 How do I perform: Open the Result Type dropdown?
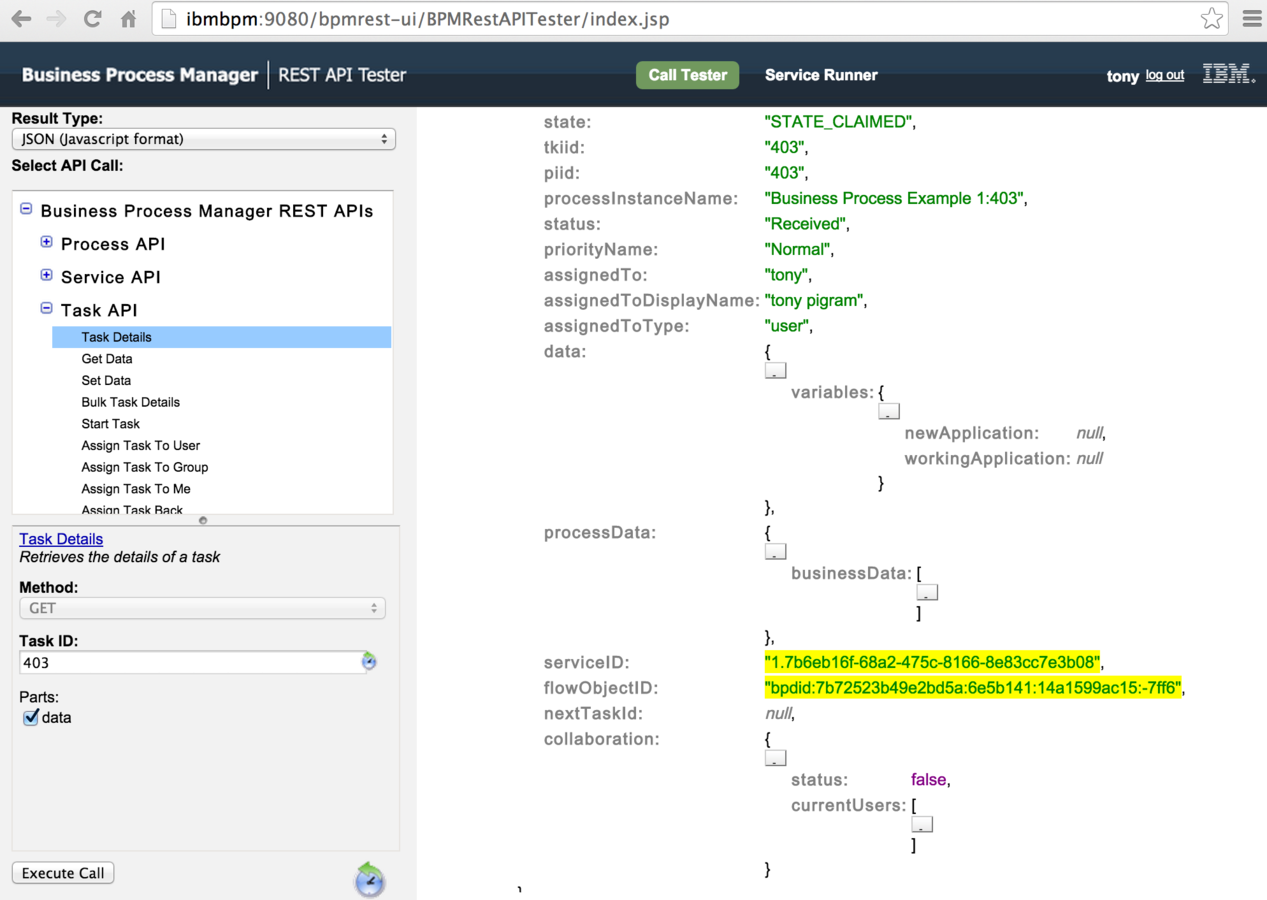point(204,139)
